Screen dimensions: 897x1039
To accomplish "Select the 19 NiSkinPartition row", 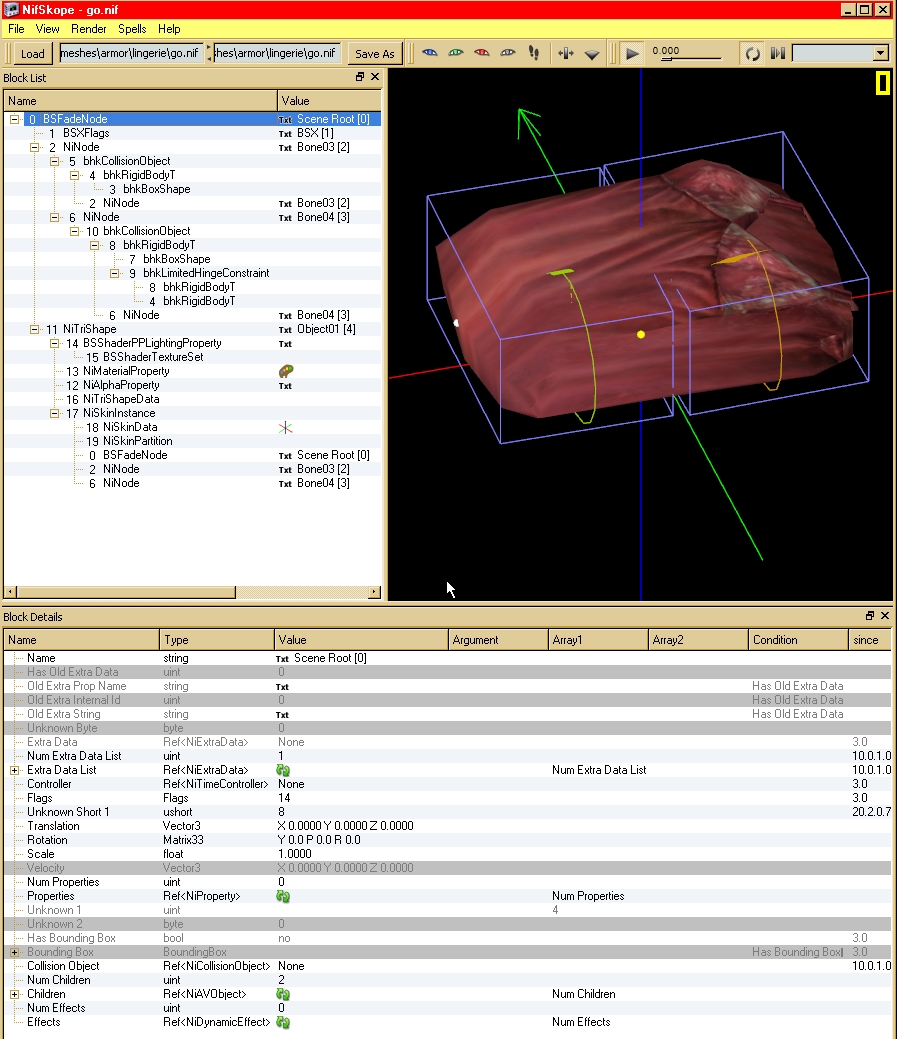I will coord(192,441).
